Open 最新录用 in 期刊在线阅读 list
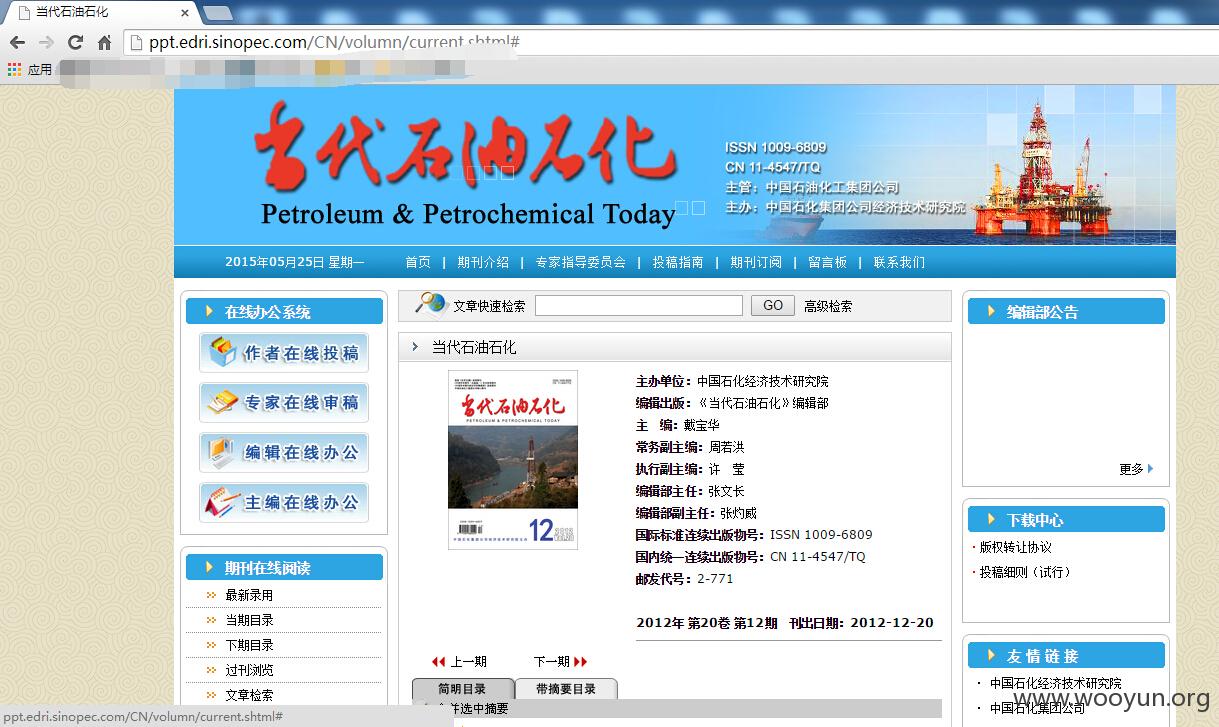The height and width of the screenshot is (727, 1219). click(249, 595)
